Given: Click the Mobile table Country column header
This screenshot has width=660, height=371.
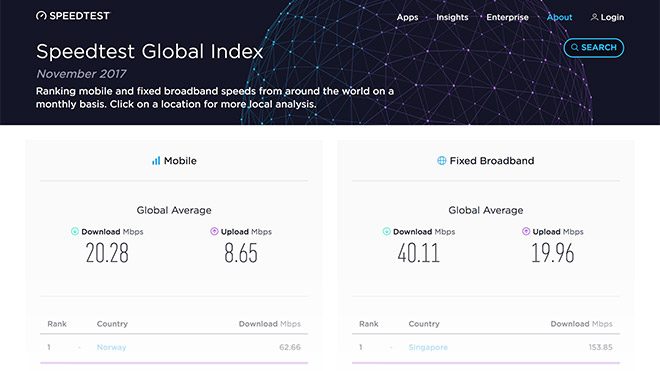Looking at the screenshot, I should pos(112,324).
